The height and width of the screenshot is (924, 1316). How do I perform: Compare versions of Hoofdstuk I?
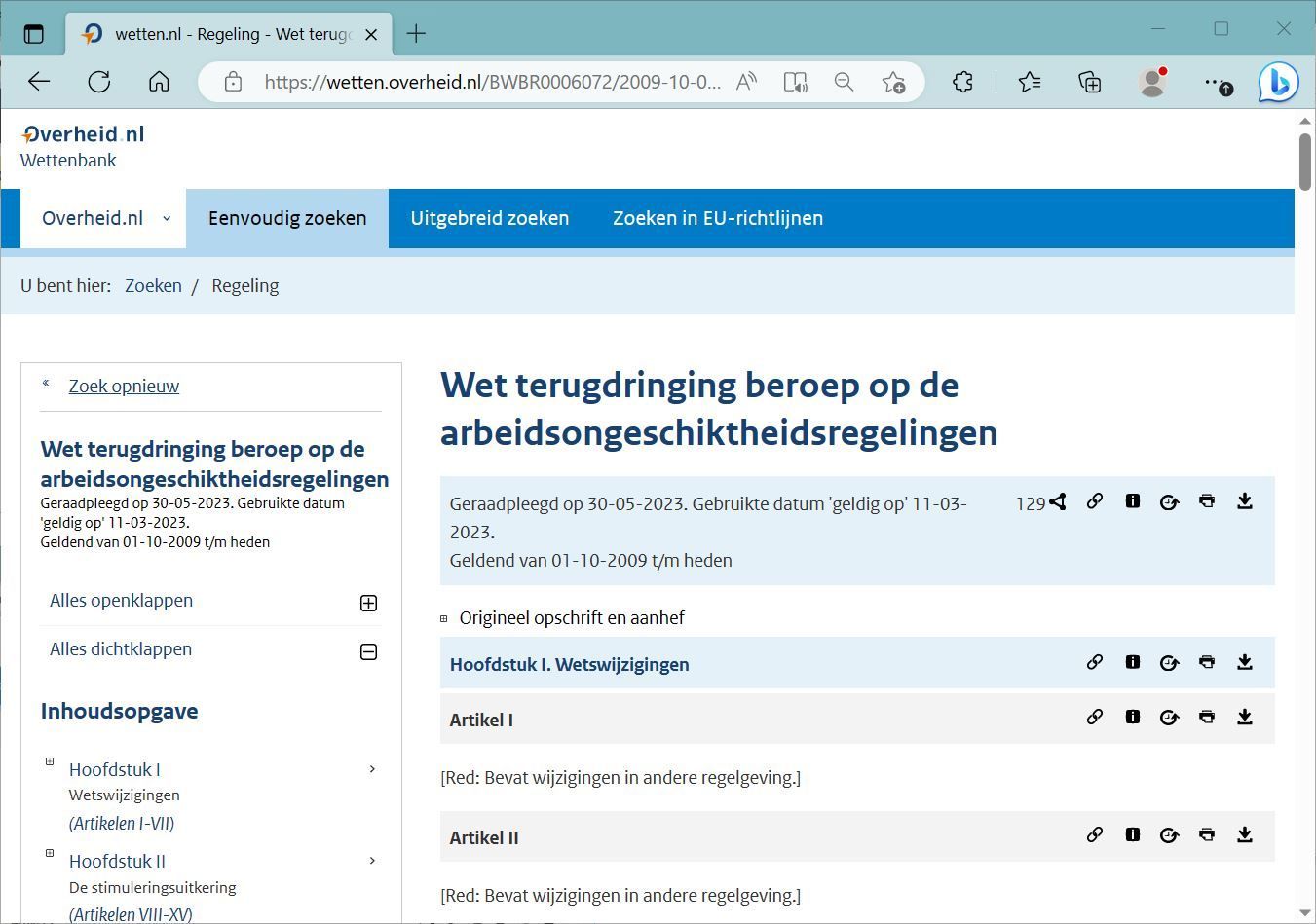pos(1169,663)
